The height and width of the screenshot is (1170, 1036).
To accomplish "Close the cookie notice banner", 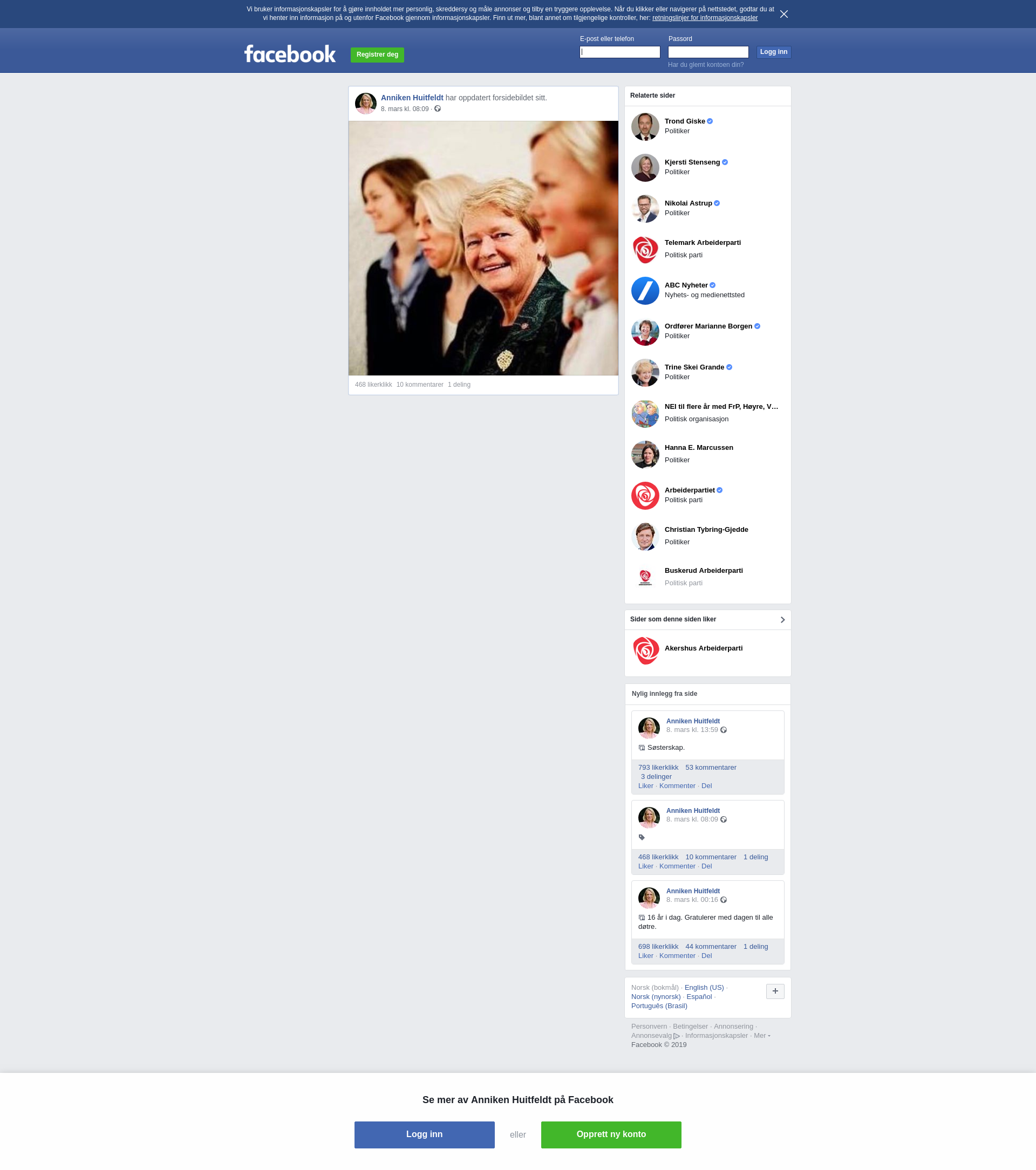I will [x=783, y=15].
